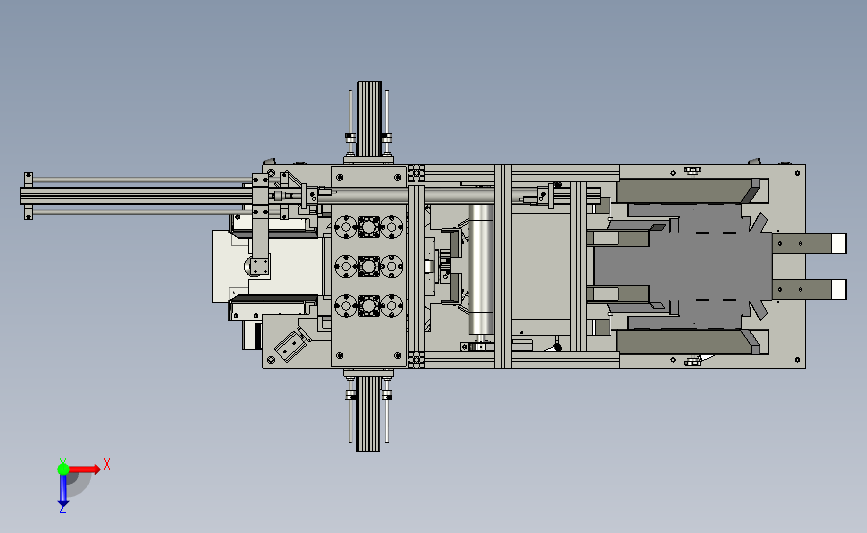Click the blue Z axis arrow of the triad
The image size is (867, 533).
[x=63, y=491]
